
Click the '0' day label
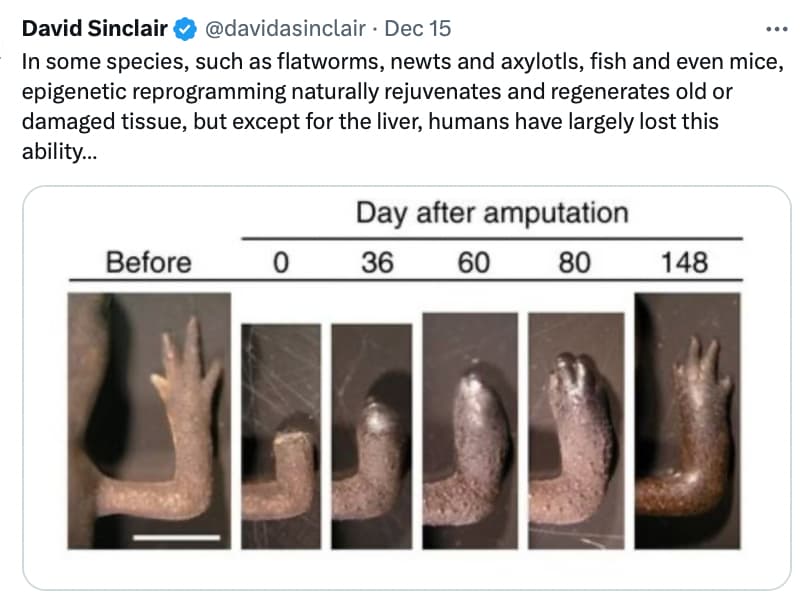(x=281, y=262)
